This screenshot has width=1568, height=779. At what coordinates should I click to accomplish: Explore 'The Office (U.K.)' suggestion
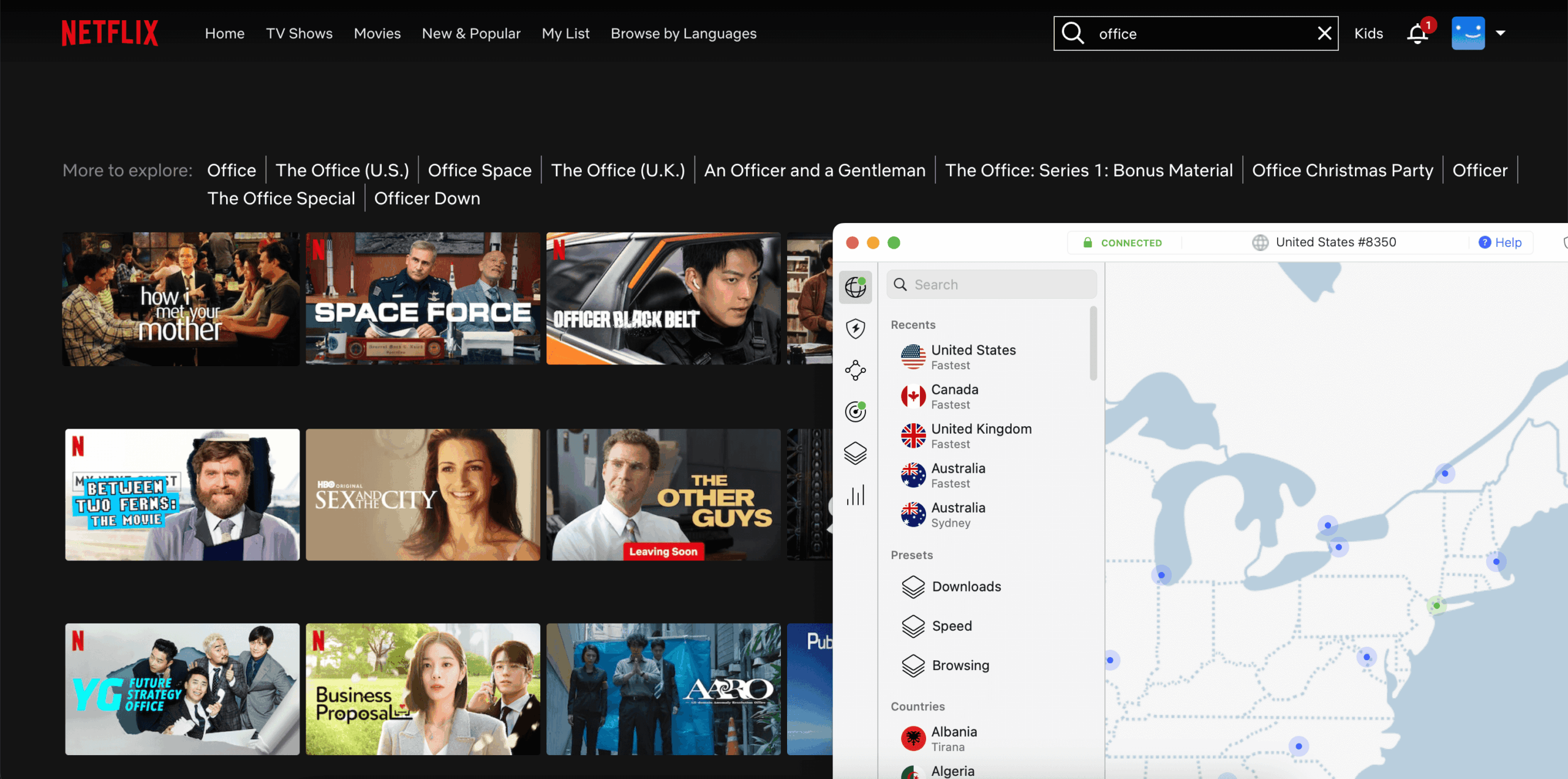coord(617,170)
